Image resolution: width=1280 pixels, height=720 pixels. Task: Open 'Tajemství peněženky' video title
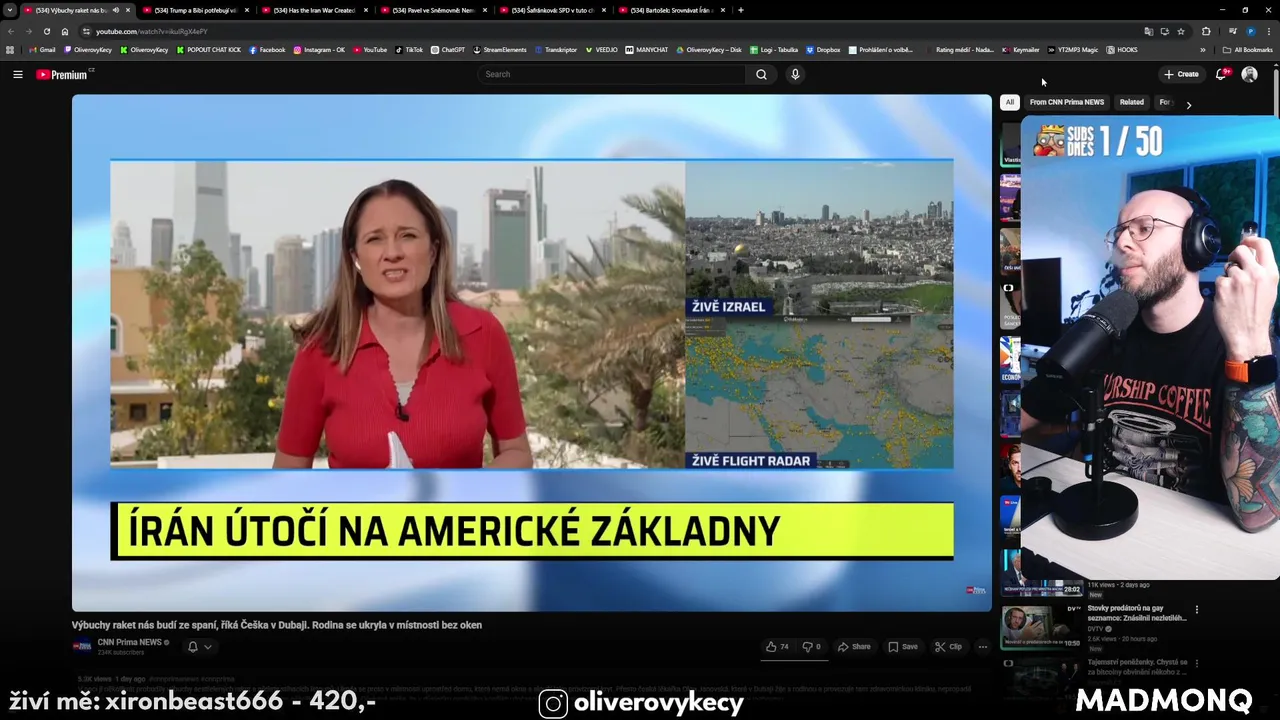point(1137,666)
